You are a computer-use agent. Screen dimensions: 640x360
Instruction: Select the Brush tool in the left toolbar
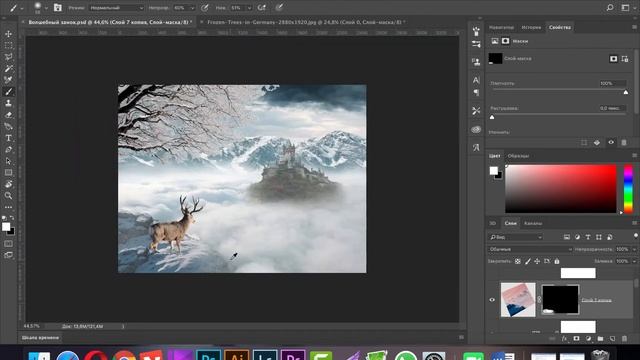tap(8, 91)
